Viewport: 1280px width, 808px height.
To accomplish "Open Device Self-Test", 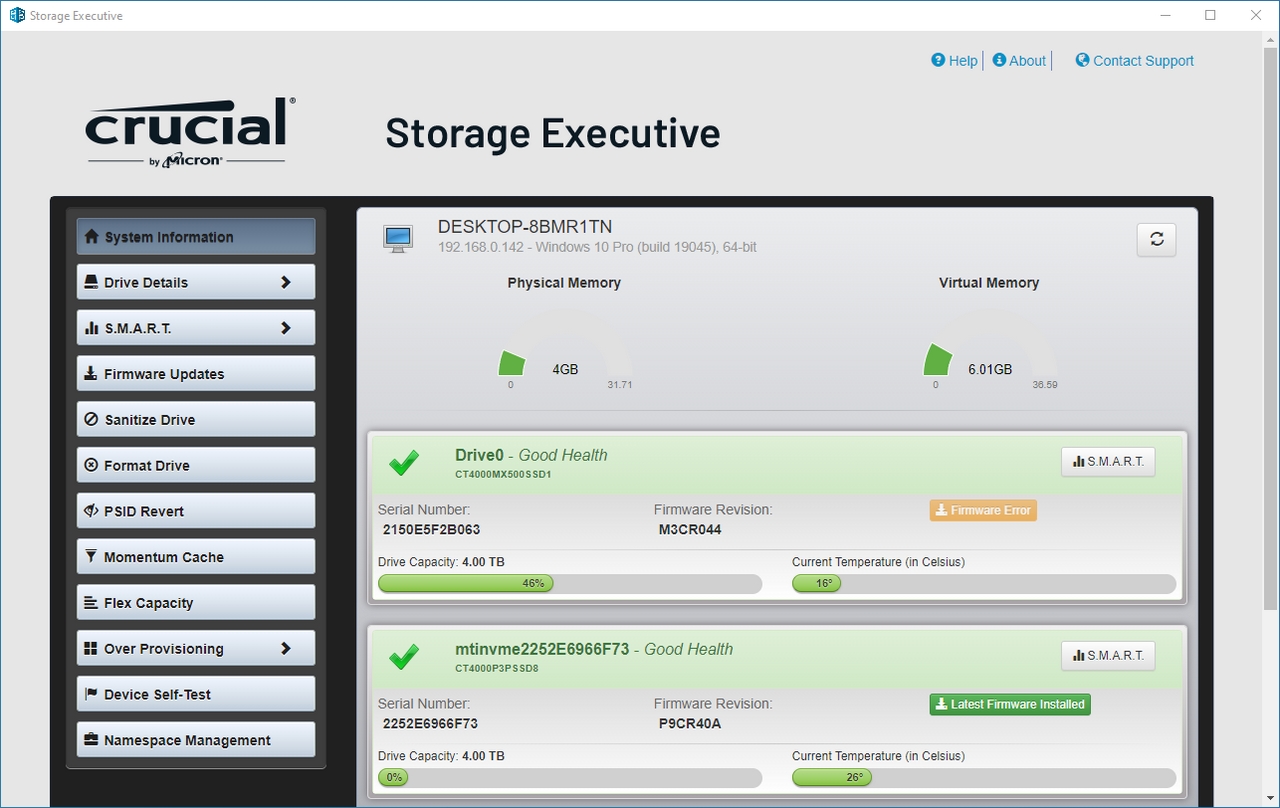I will pyautogui.click(x=196, y=694).
